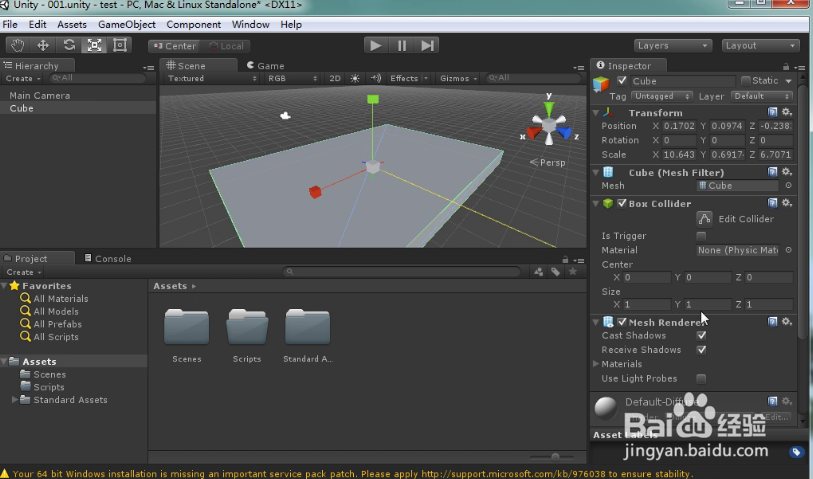Expand the Materials section

tap(596, 364)
